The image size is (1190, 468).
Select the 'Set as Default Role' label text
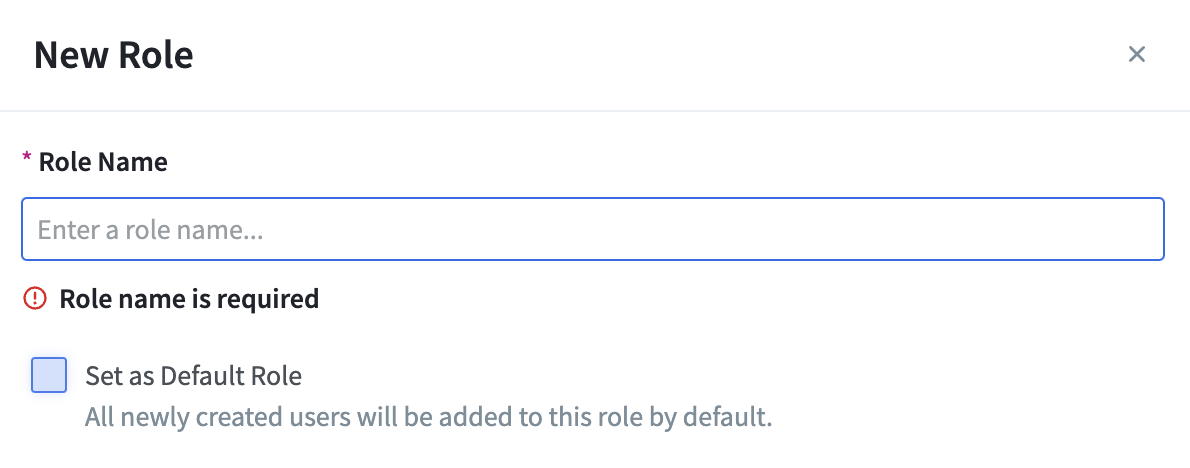tap(194, 375)
